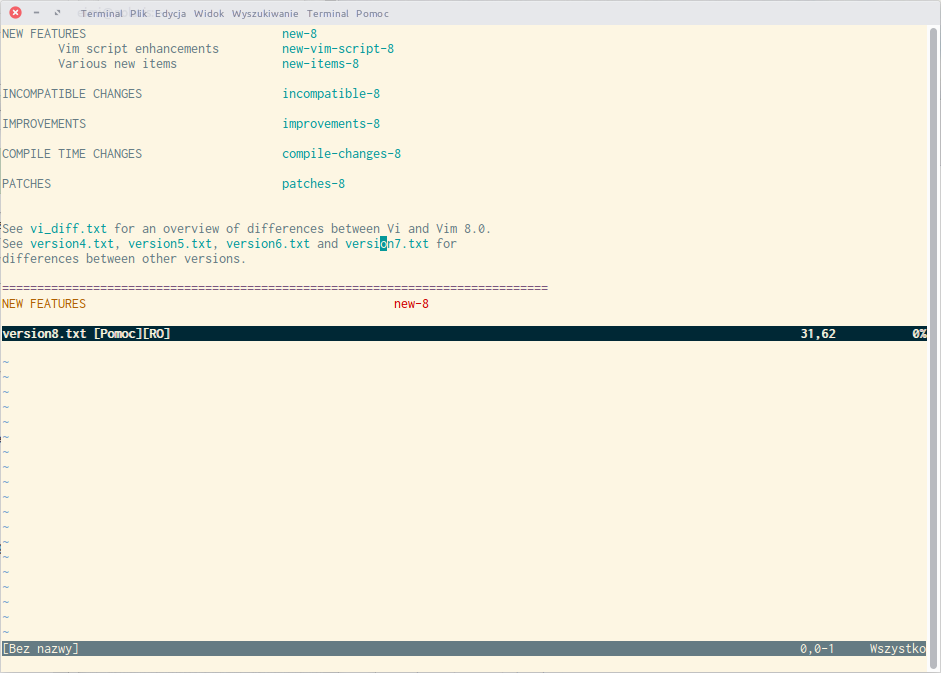Open the version7.txt help link
The height and width of the screenshot is (673, 941).
(387, 244)
